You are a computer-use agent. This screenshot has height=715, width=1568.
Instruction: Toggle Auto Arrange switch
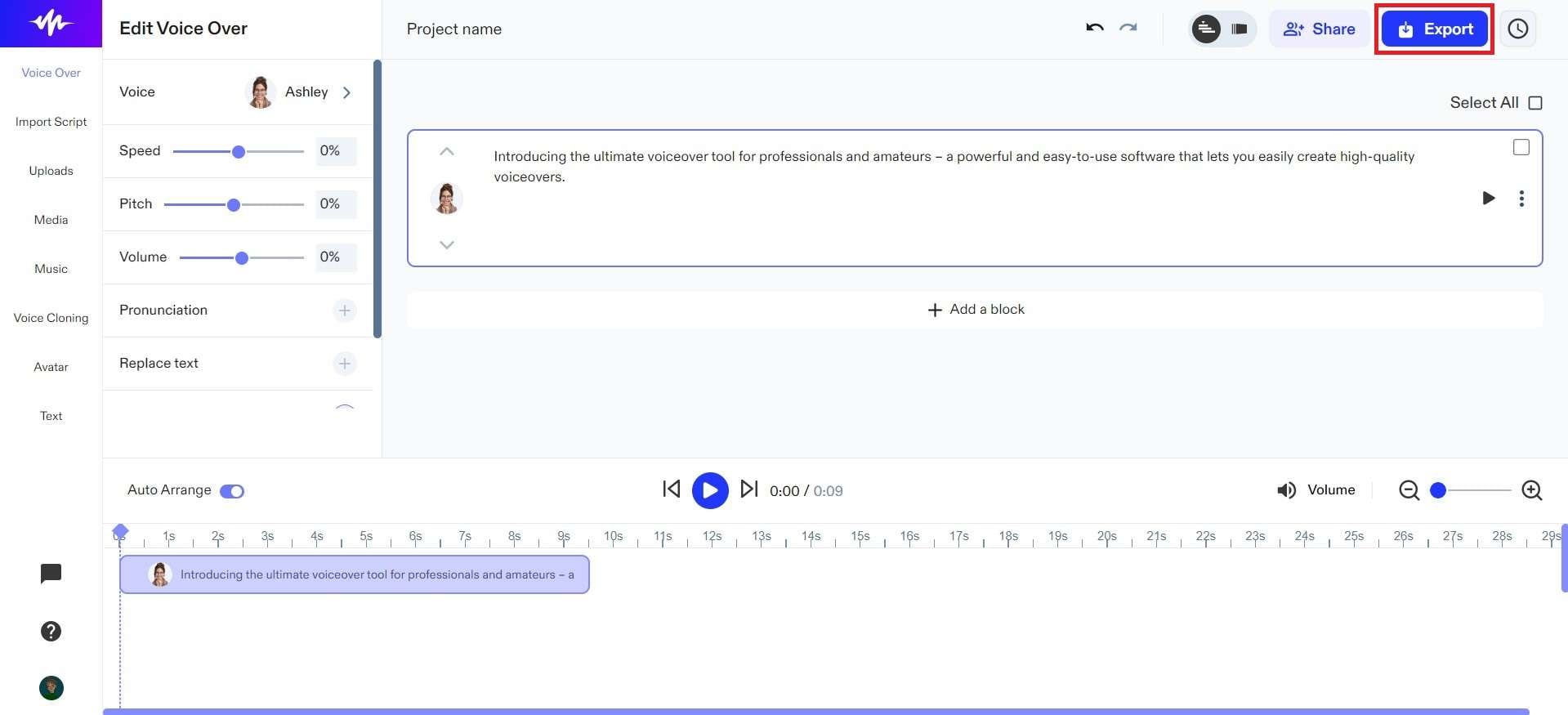232,491
